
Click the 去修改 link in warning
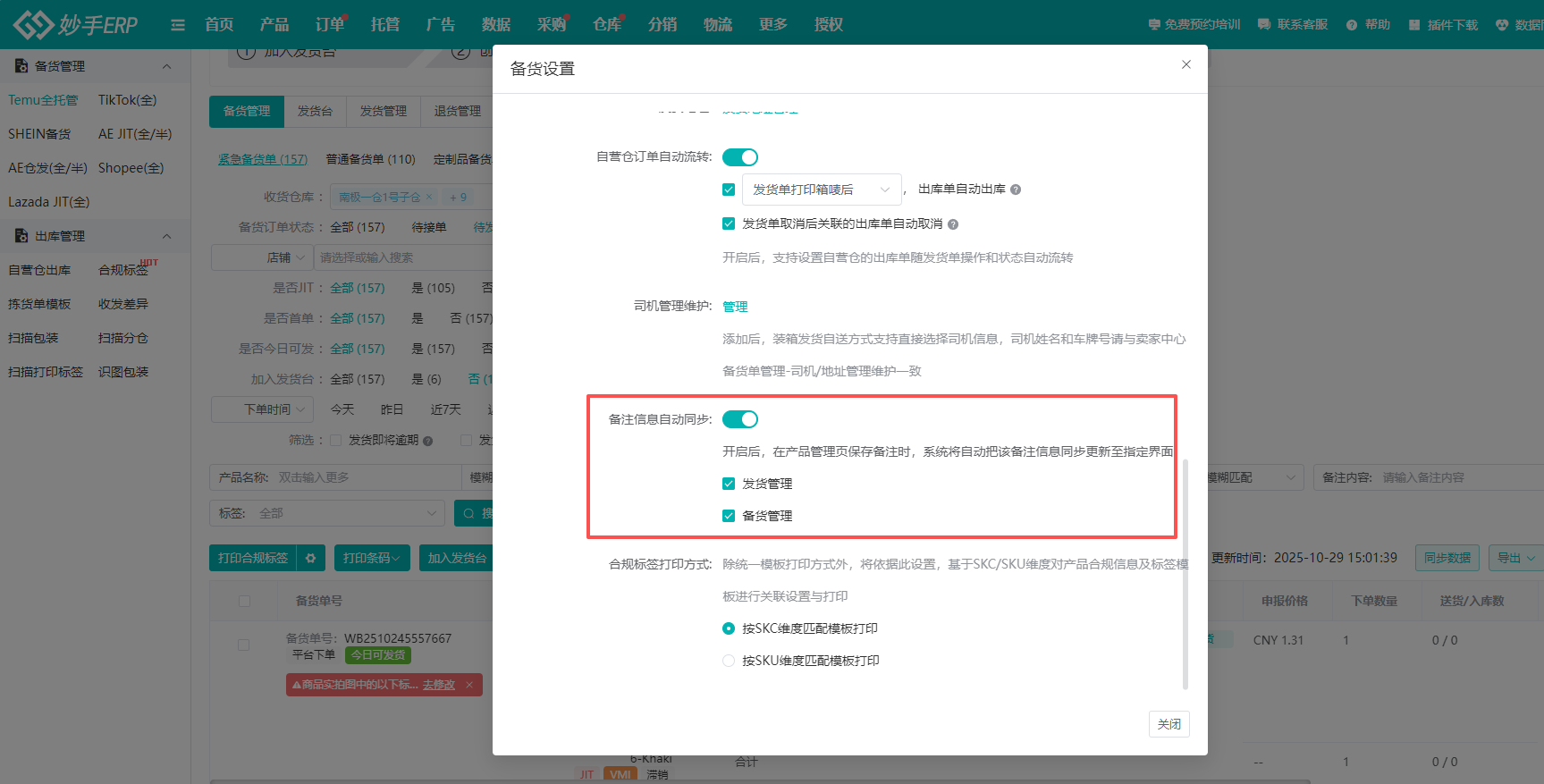439,685
